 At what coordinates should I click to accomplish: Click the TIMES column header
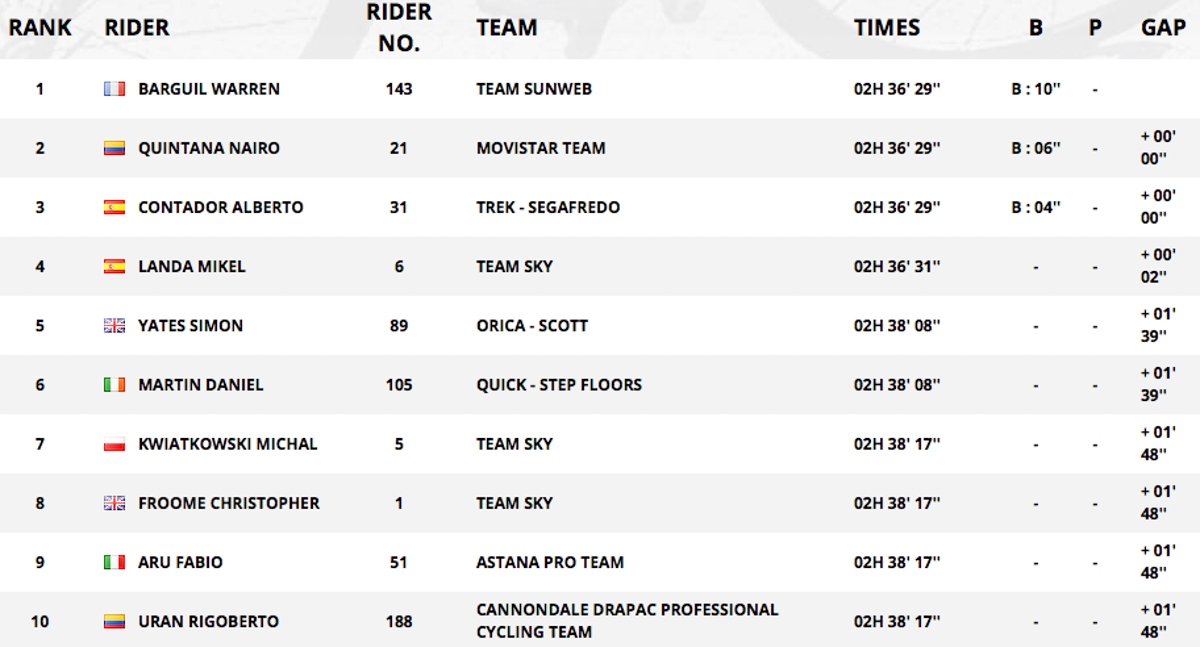887,28
